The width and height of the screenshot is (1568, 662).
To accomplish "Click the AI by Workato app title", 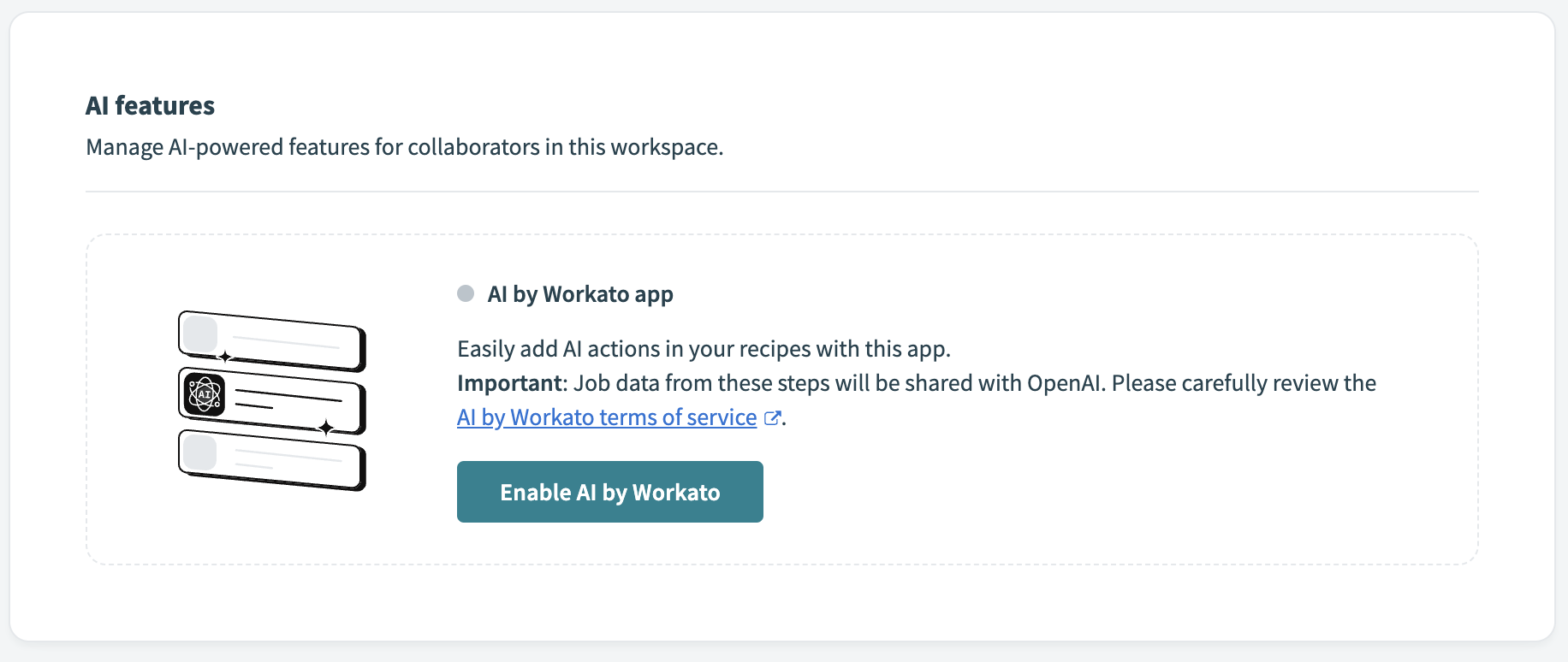I will pos(580,294).
